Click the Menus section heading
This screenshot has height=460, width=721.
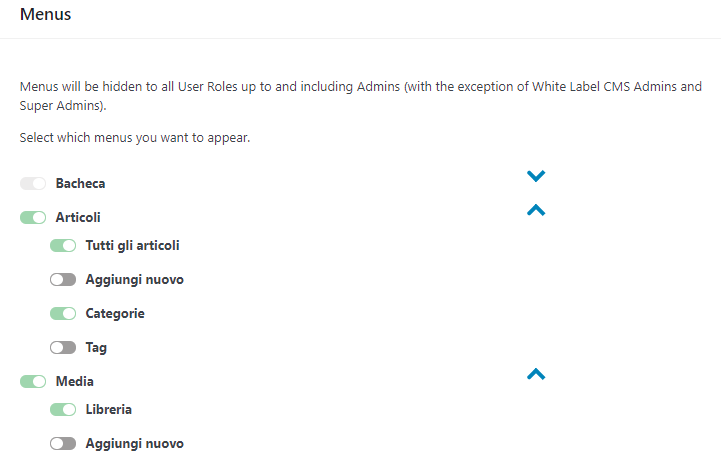tap(45, 15)
